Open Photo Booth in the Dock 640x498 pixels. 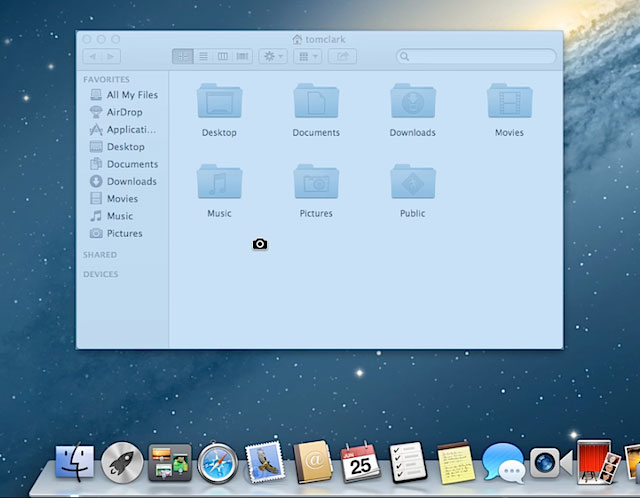(599, 462)
